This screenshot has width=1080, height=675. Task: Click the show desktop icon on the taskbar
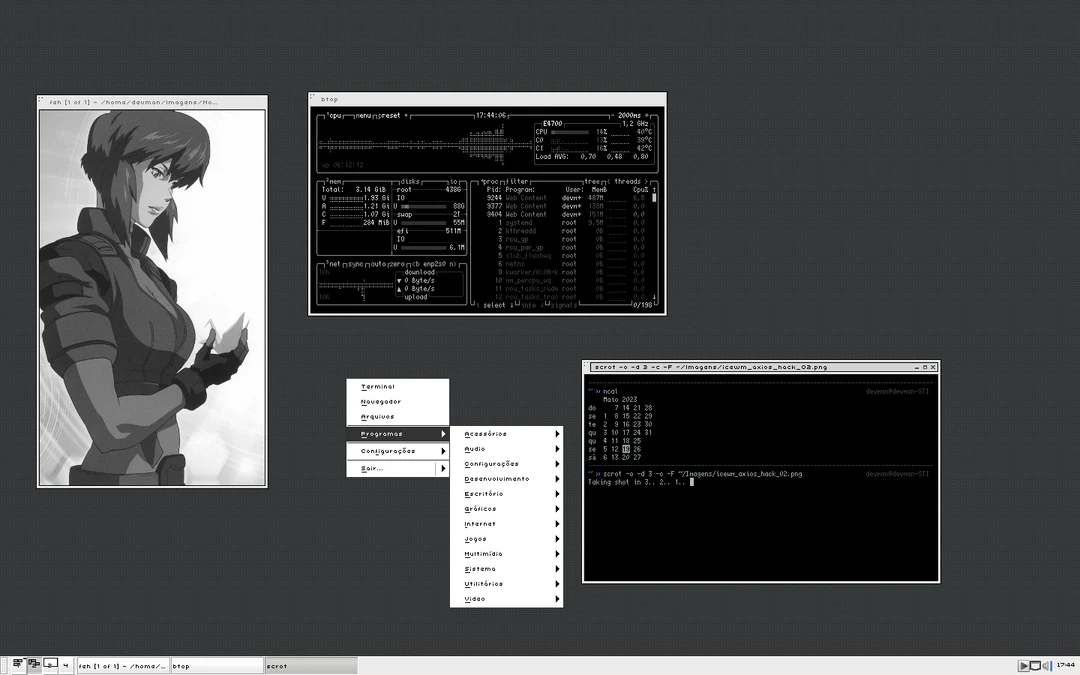tap(50, 665)
